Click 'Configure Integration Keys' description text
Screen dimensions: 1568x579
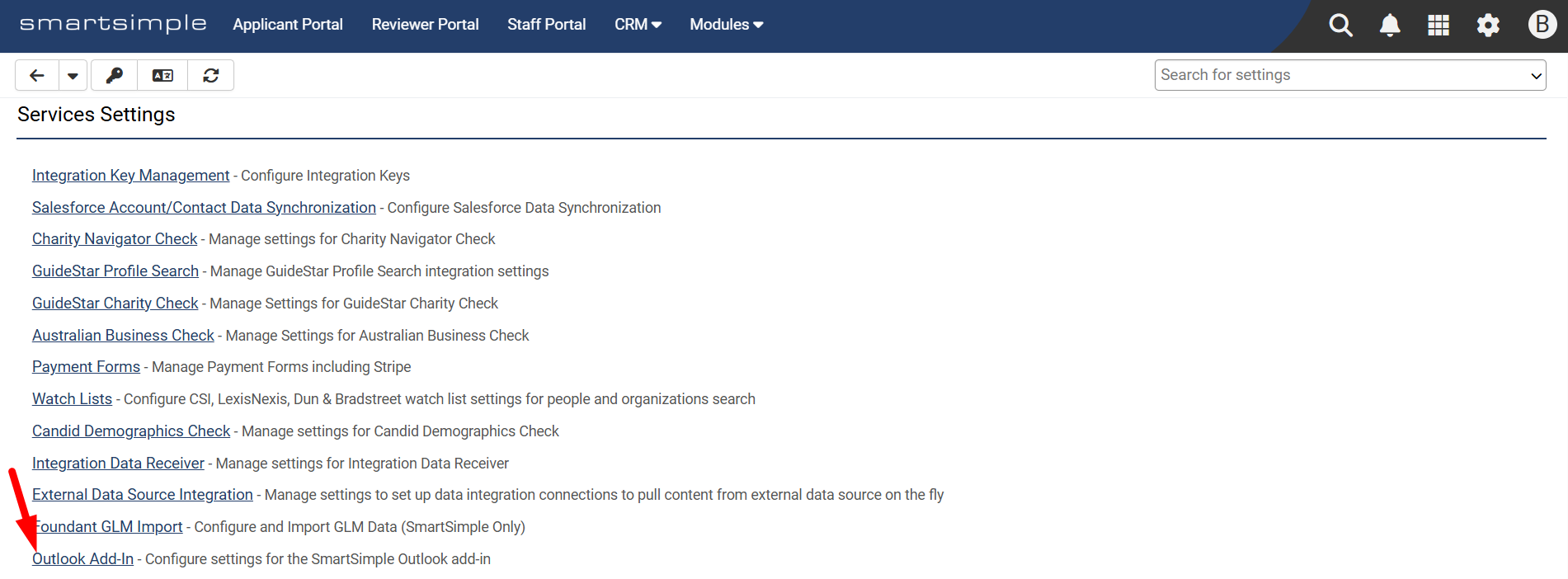click(x=325, y=176)
